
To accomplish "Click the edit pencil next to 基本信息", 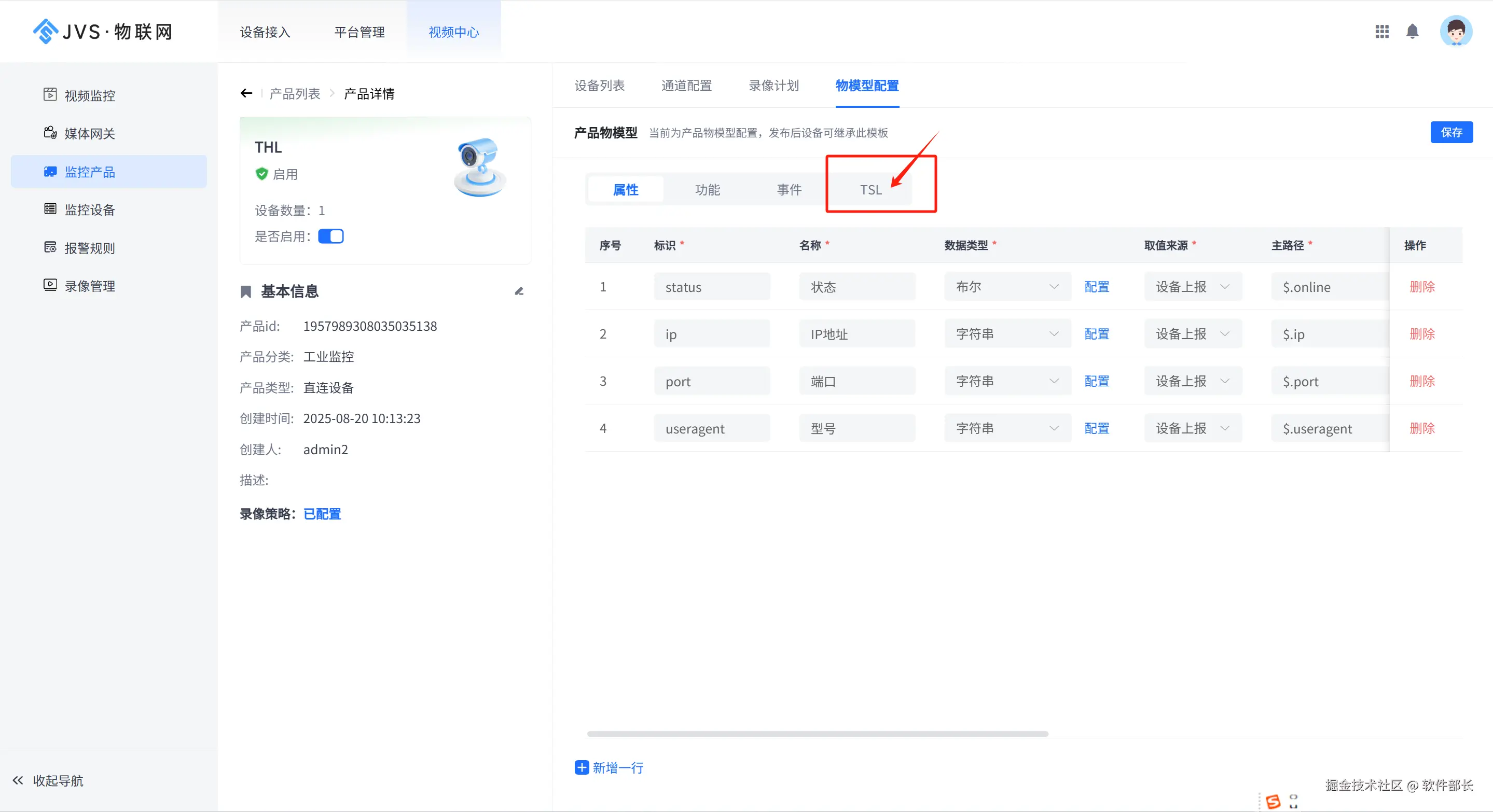I will [519, 291].
